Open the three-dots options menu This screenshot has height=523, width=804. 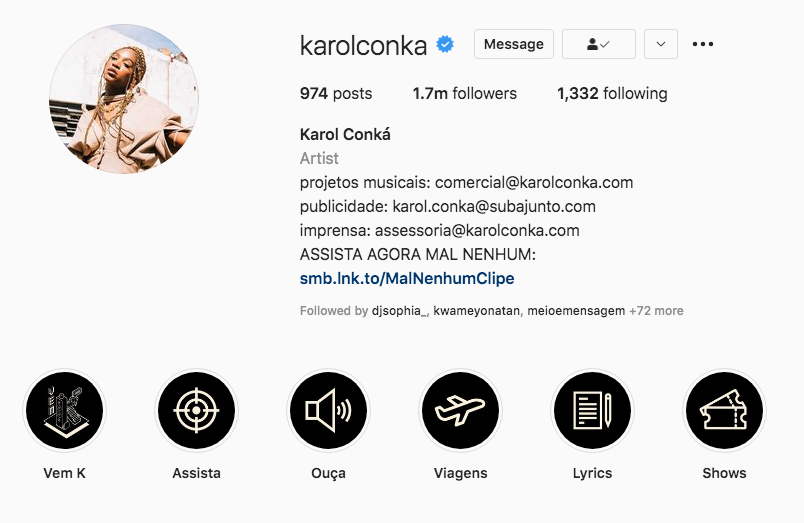click(x=702, y=44)
